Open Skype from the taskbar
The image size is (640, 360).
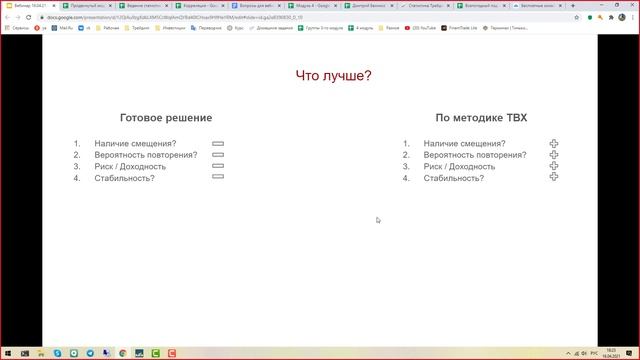58,353
